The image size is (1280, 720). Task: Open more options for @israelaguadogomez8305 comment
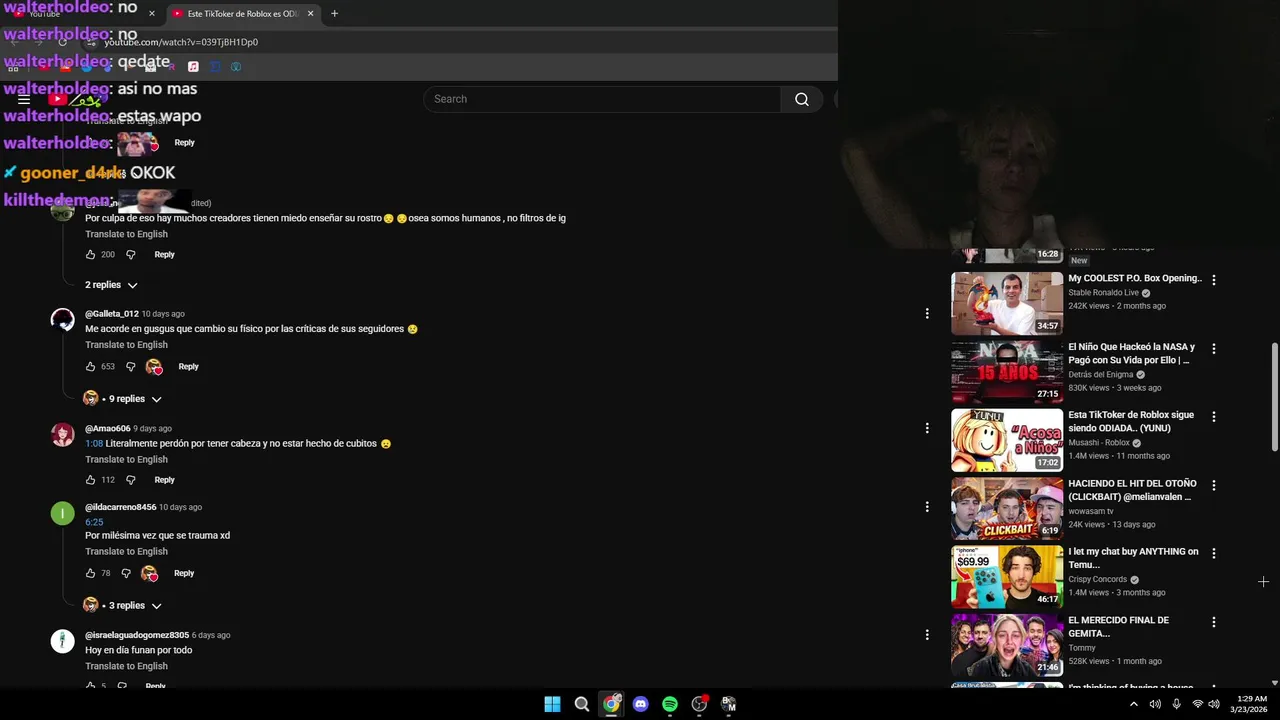coord(927,635)
